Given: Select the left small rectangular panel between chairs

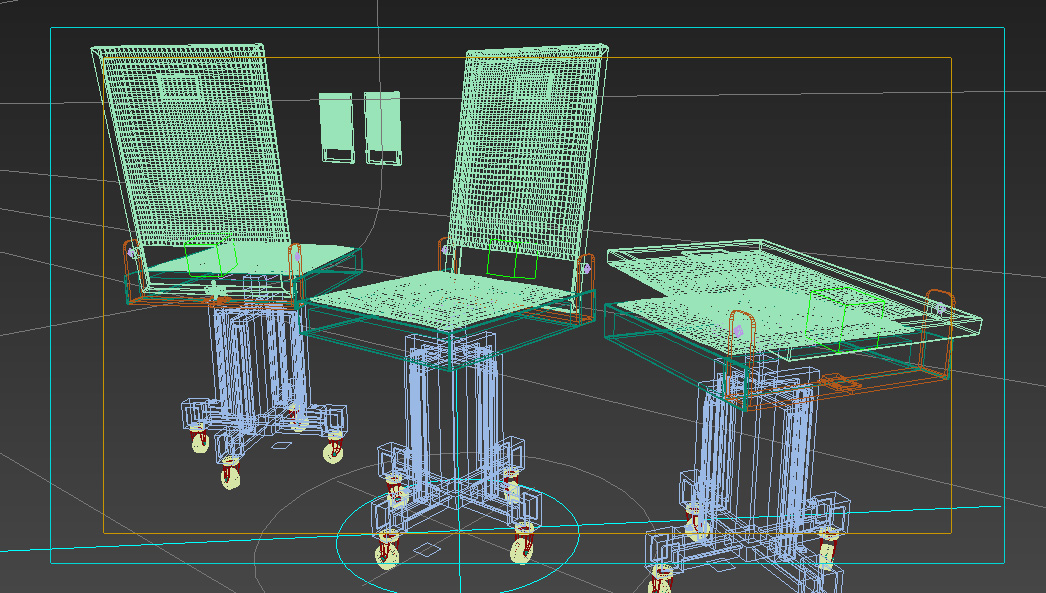Looking at the screenshot, I should click(337, 127).
